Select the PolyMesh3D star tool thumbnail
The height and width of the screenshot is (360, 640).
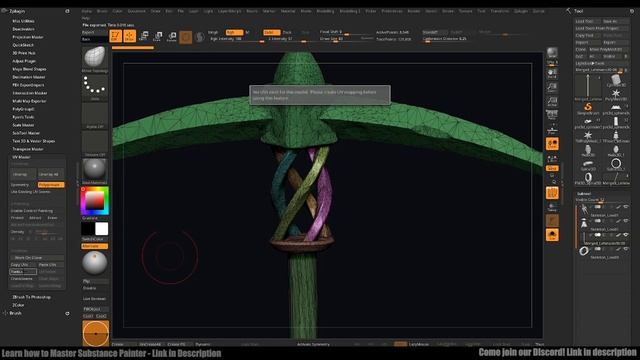pyautogui.click(x=616, y=94)
